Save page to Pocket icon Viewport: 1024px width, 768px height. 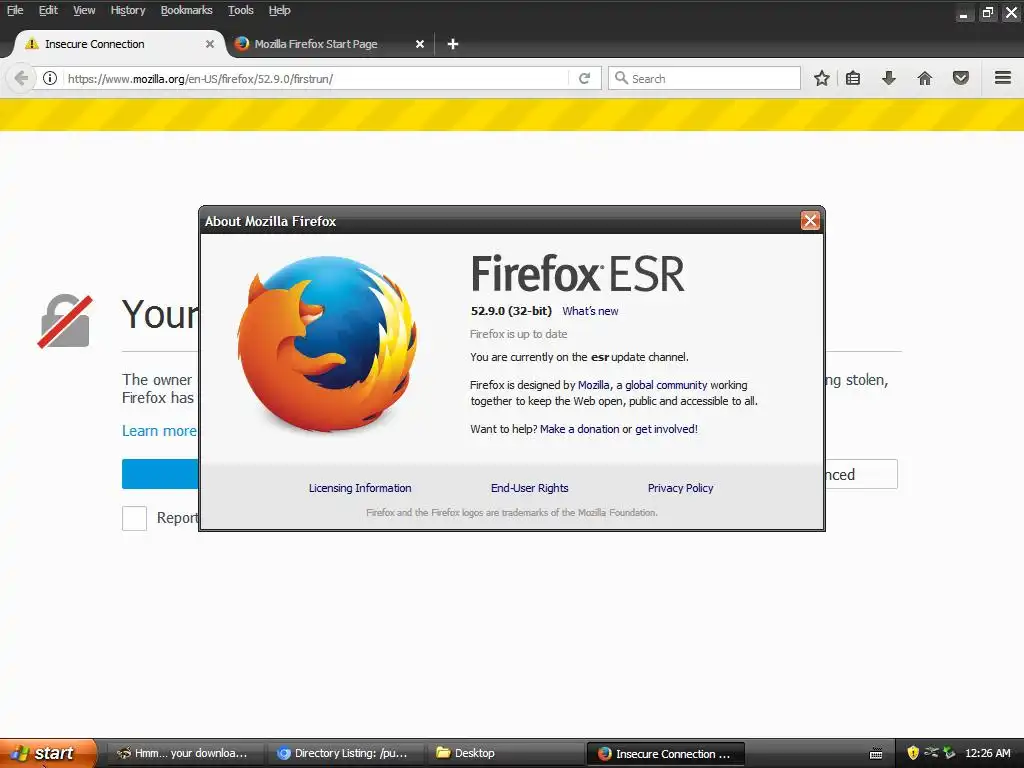pyautogui.click(x=961, y=78)
